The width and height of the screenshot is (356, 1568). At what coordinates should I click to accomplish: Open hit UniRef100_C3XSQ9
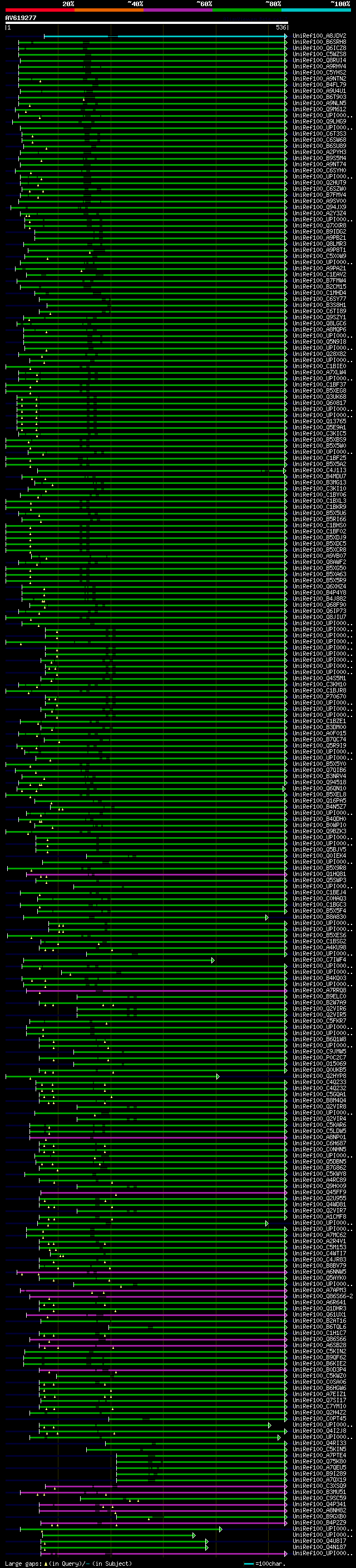pyautogui.click(x=319, y=1486)
